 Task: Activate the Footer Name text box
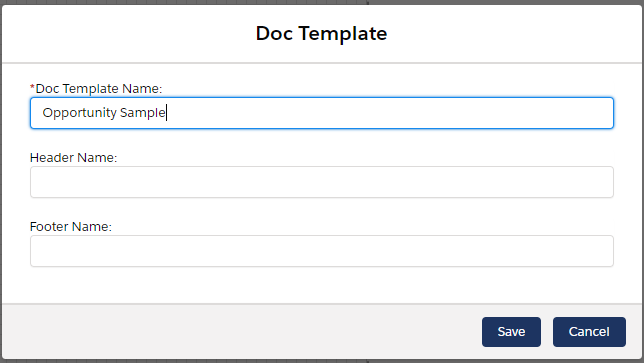(x=322, y=251)
